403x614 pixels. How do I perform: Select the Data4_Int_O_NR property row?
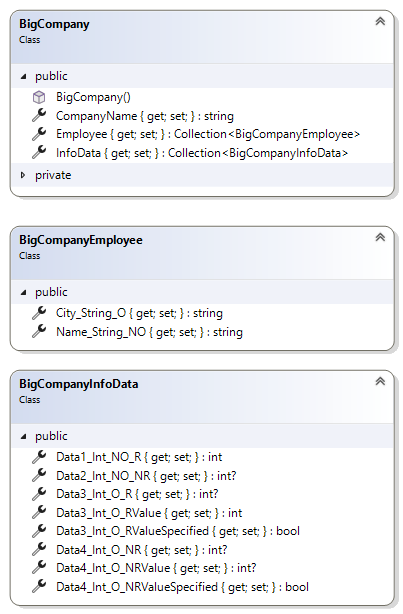pyautogui.click(x=202, y=550)
